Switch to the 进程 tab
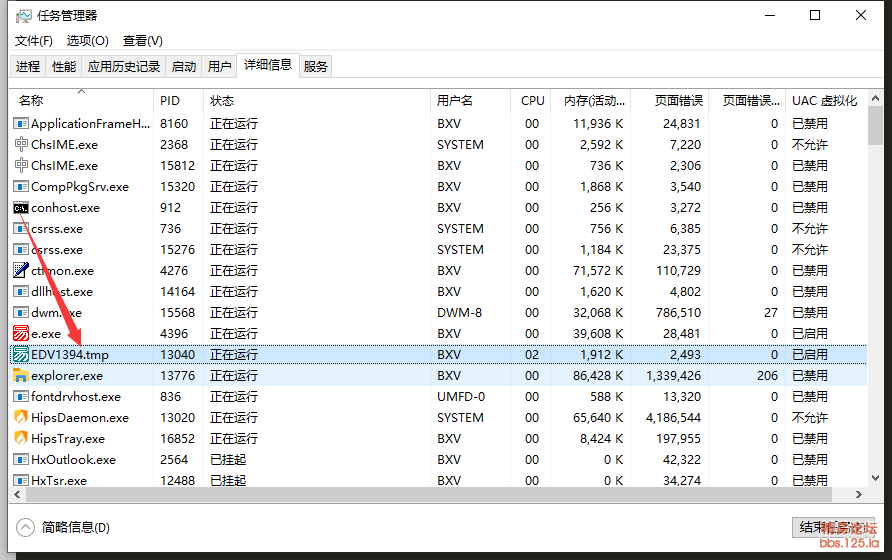The image size is (892, 560). 28,67
